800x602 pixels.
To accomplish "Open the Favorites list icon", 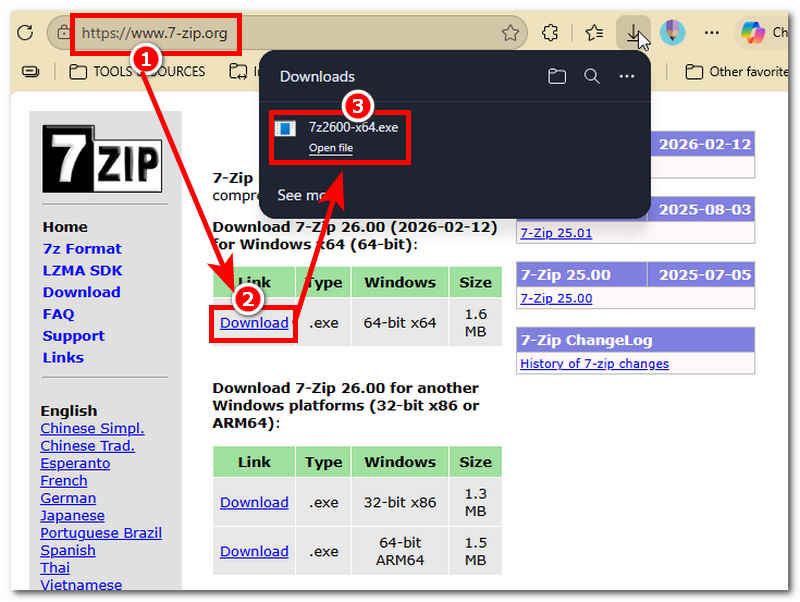I will tap(594, 32).
